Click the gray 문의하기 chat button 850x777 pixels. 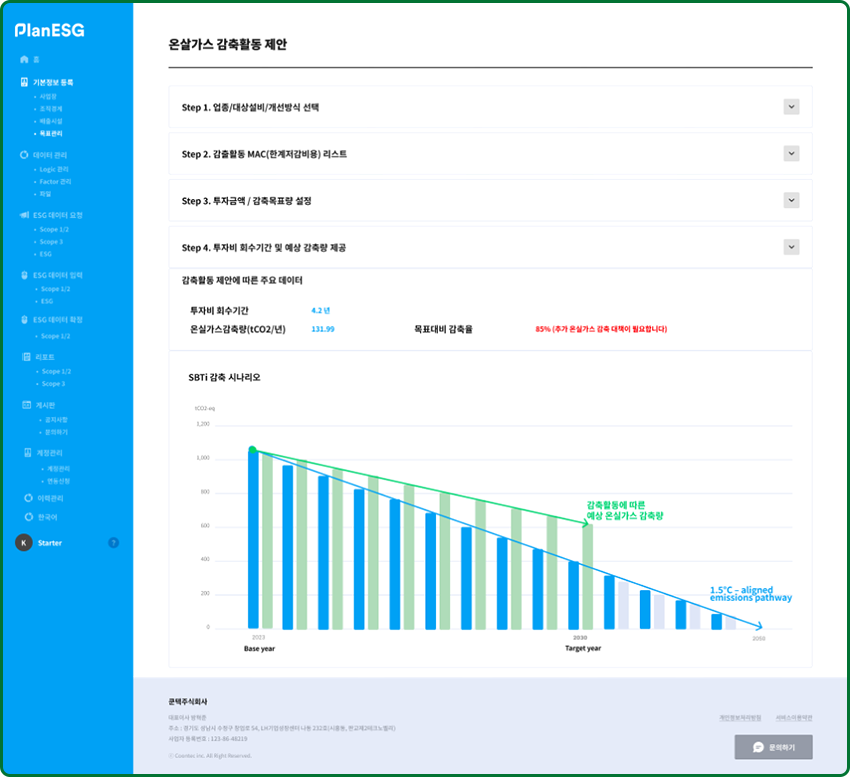click(773, 747)
